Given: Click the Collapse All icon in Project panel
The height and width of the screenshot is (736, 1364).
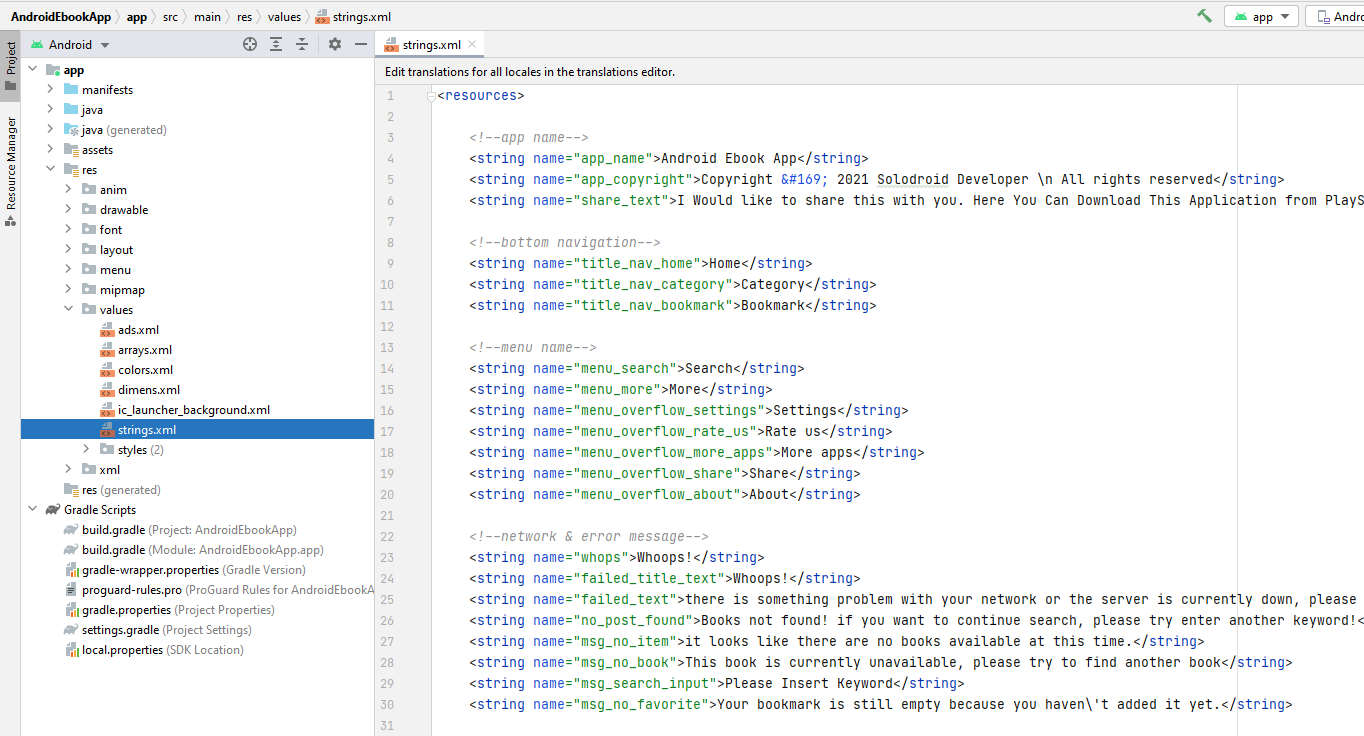Looking at the screenshot, I should [301, 44].
